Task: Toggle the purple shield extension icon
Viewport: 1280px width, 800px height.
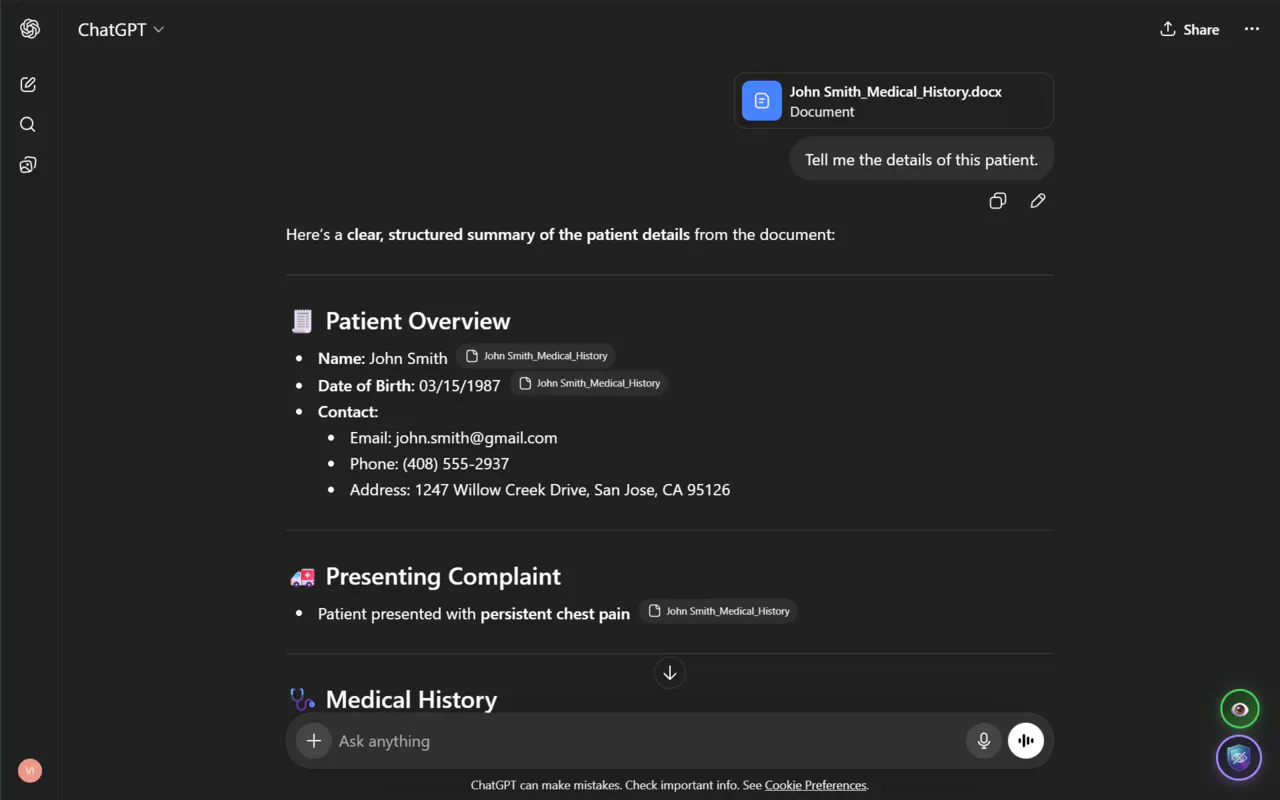Action: tap(1239, 758)
